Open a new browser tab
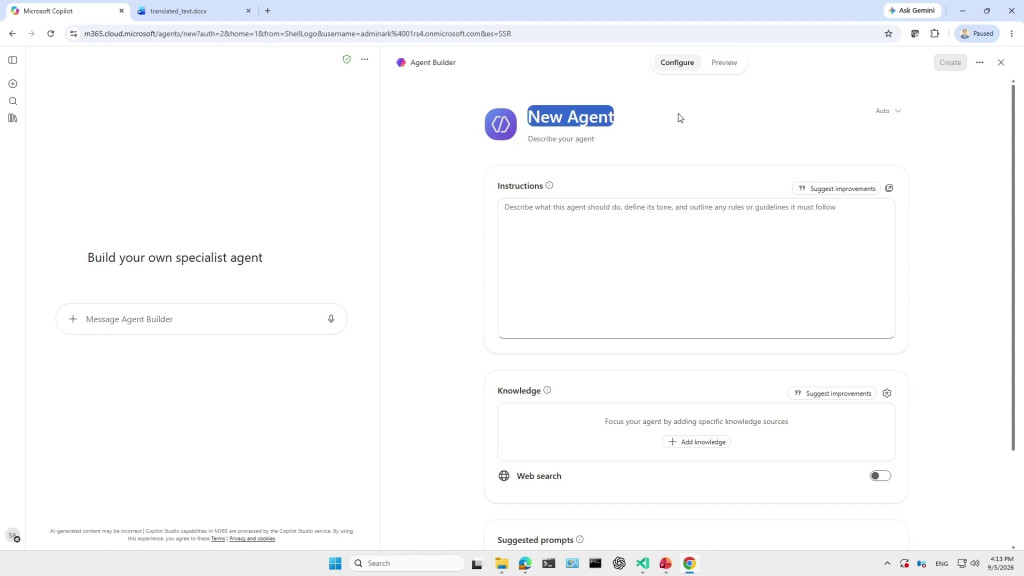The height and width of the screenshot is (576, 1024). (268, 11)
